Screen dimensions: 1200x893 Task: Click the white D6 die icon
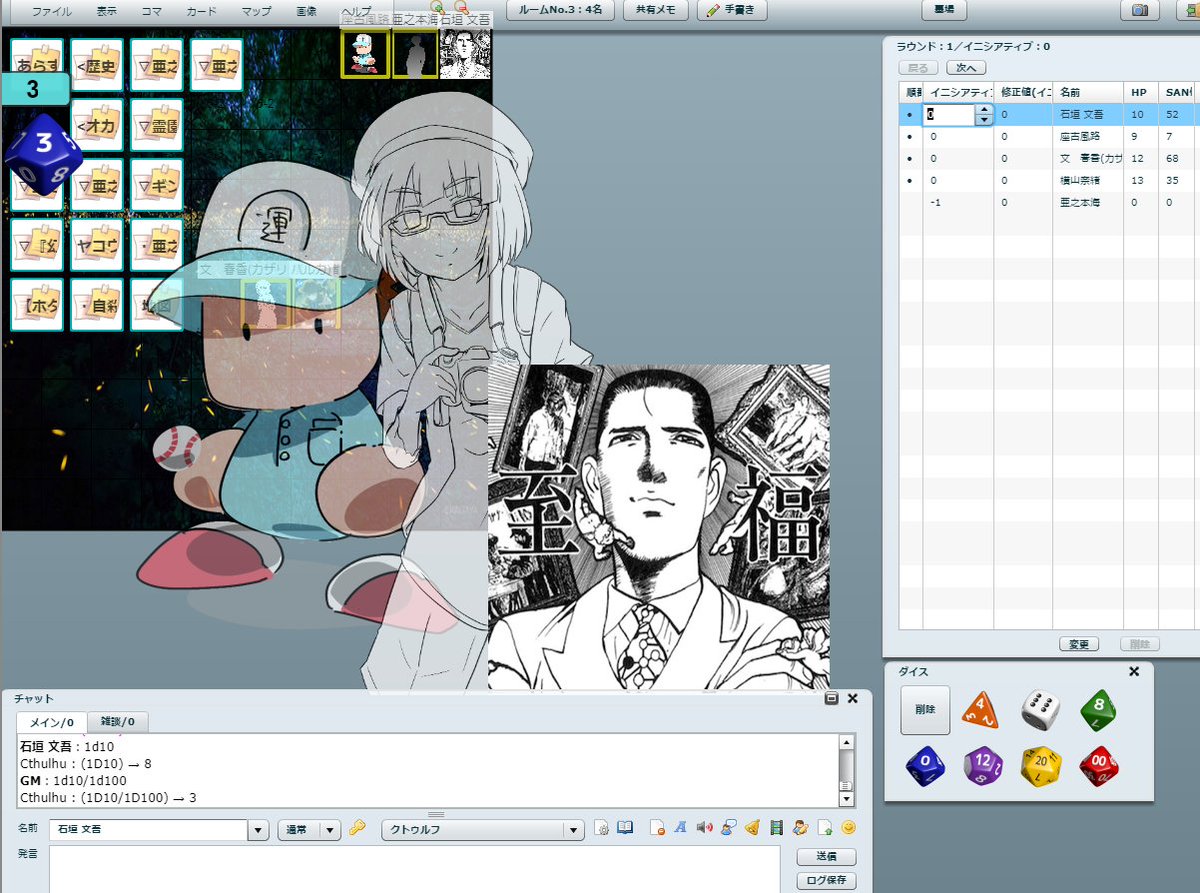coord(1040,709)
